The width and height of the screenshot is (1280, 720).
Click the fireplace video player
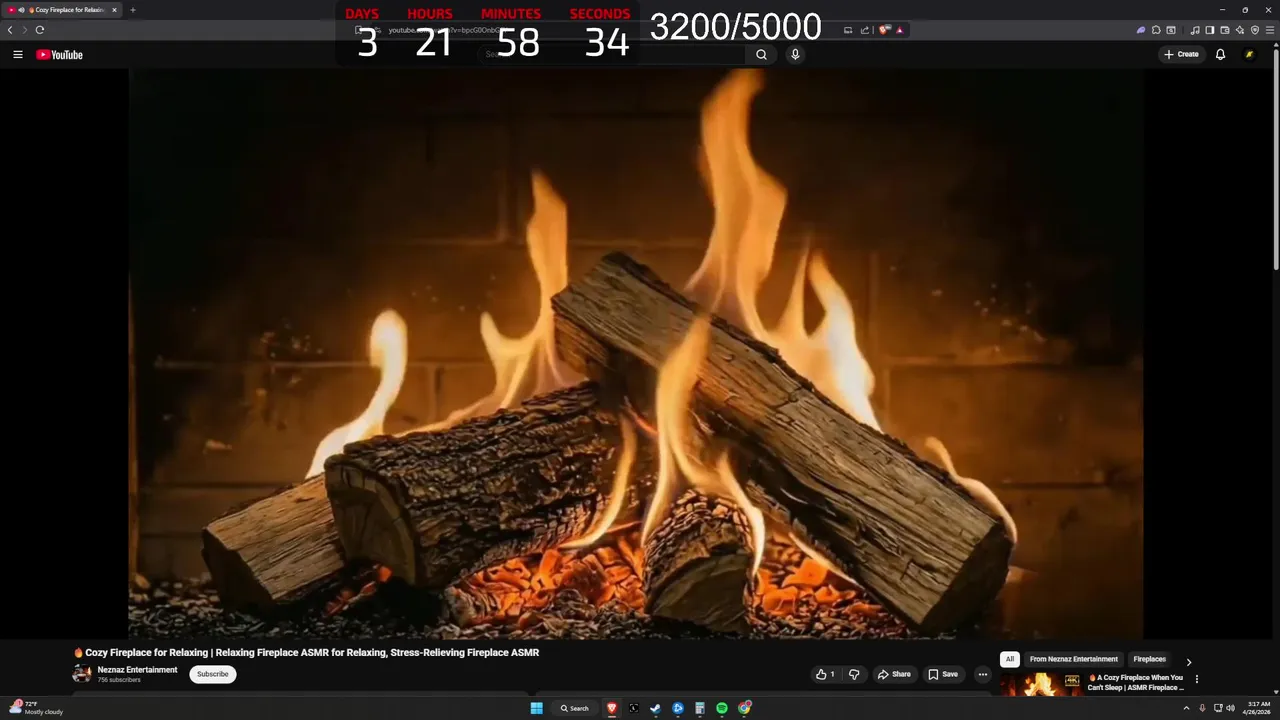pos(636,353)
